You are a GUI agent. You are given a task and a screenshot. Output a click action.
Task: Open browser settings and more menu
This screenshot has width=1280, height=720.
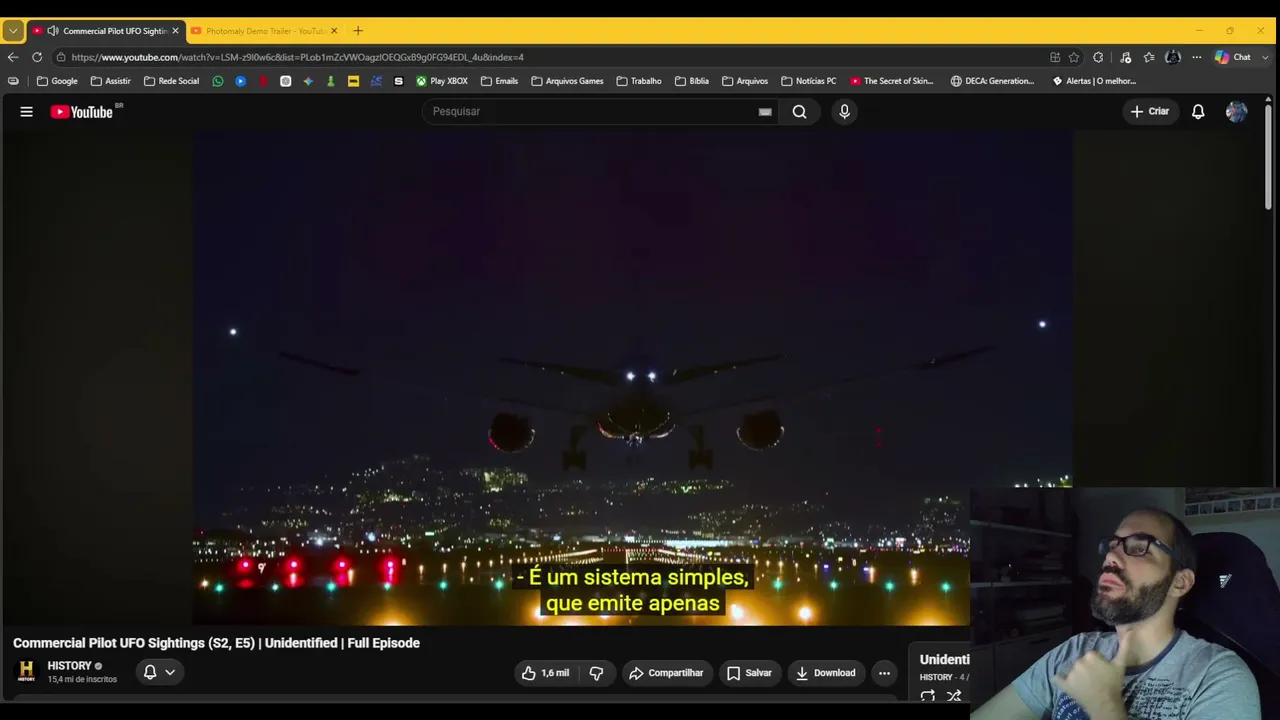click(1196, 57)
